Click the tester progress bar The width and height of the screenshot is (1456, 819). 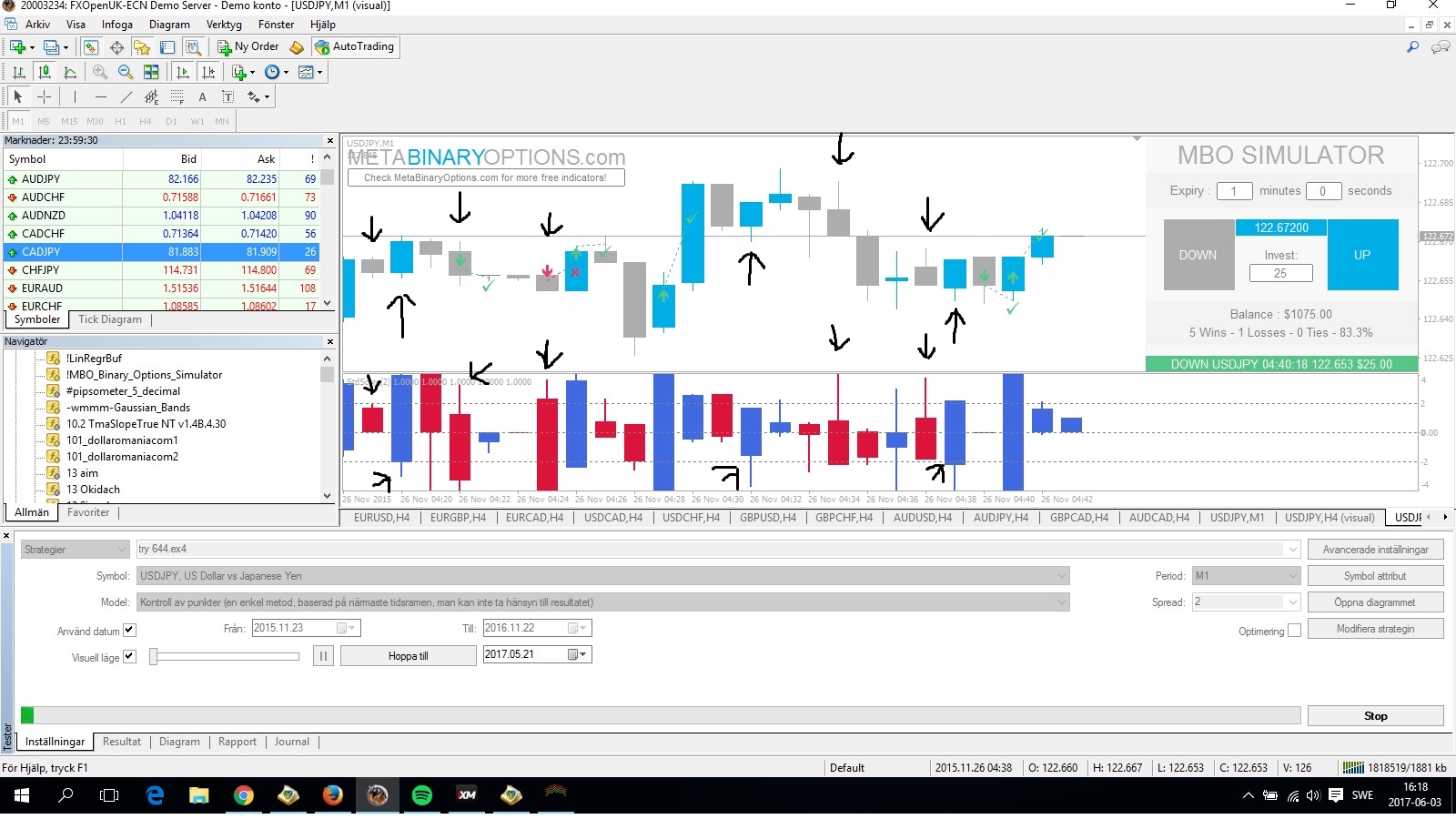pyautogui.click(x=660, y=715)
